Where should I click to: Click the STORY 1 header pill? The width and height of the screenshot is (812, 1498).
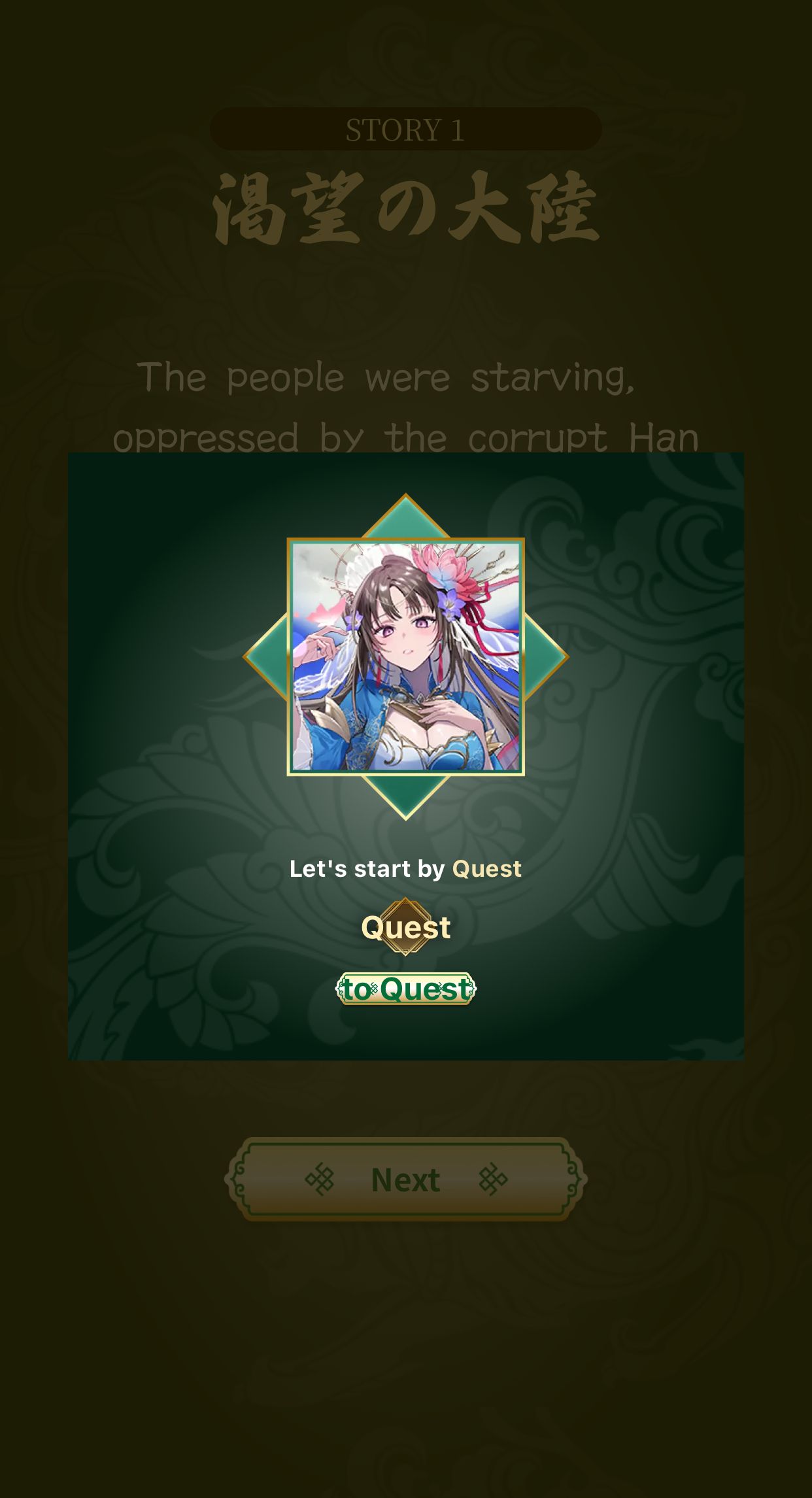tap(405, 129)
